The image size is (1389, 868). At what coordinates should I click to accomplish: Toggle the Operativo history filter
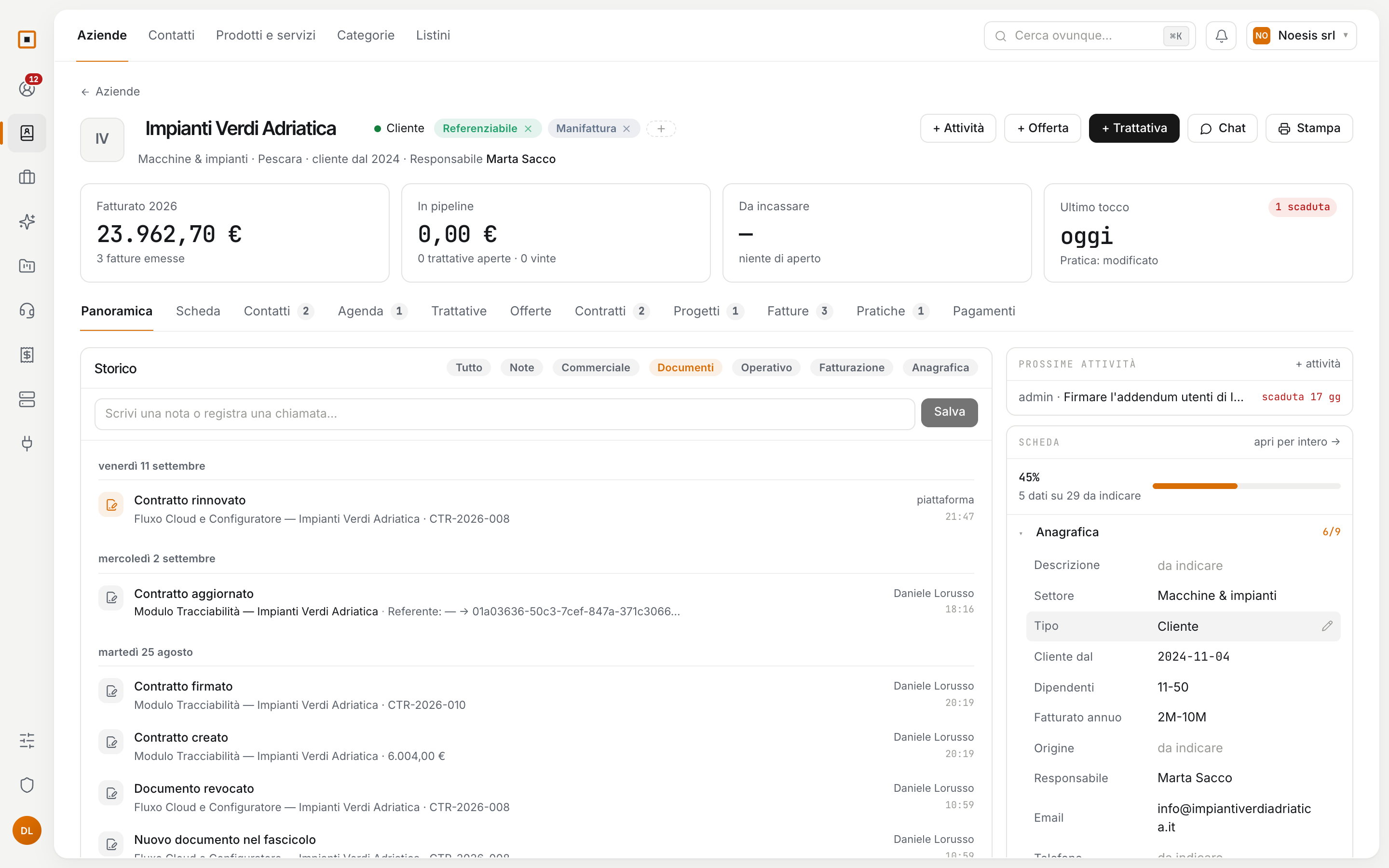coord(766,367)
